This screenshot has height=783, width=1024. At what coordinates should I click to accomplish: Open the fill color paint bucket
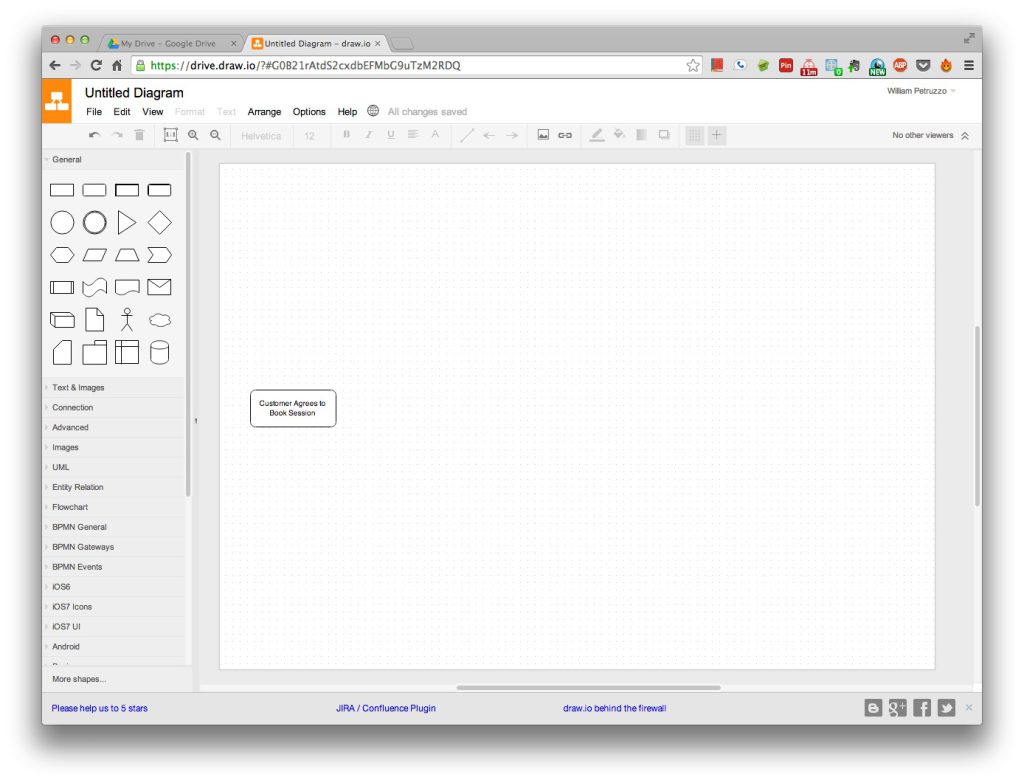point(619,135)
